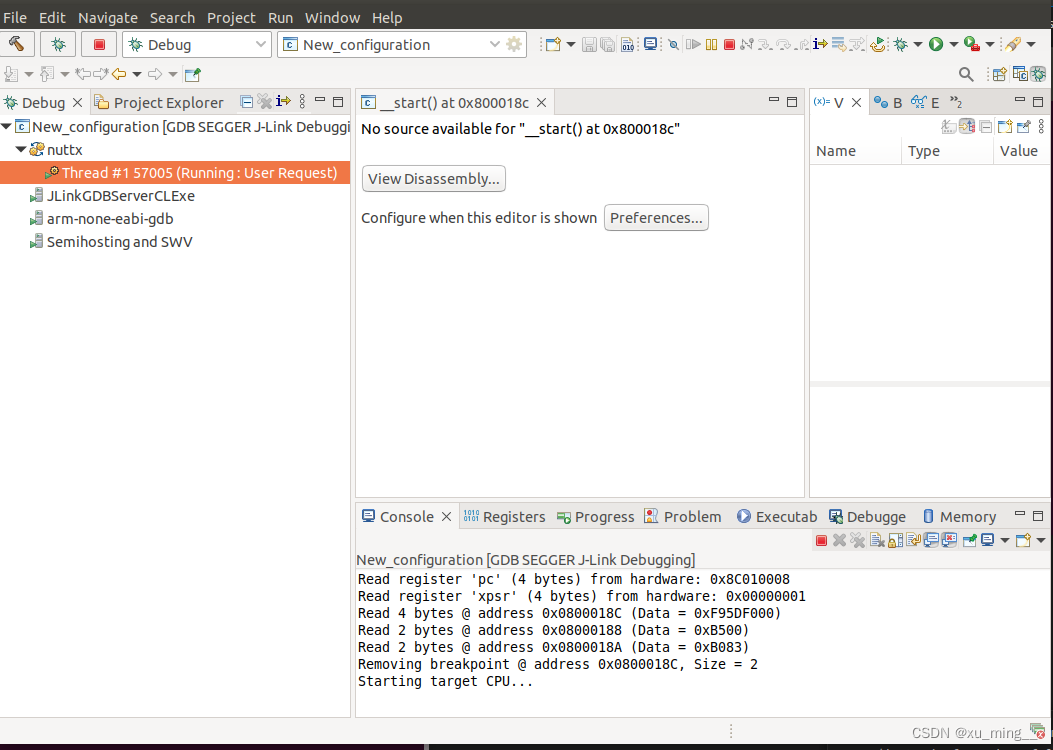The height and width of the screenshot is (750, 1053).
Task: Toggle word wrap in Console output
Action: [913, 539]
